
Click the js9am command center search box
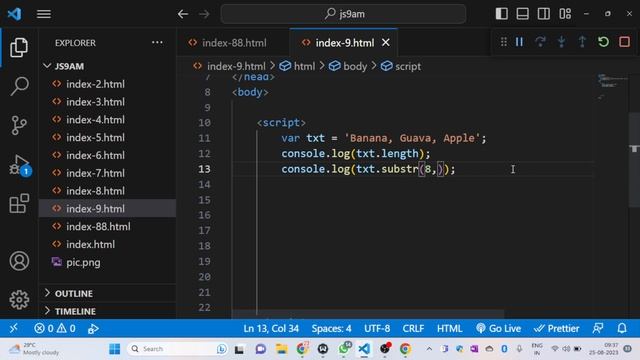[343, 14]
